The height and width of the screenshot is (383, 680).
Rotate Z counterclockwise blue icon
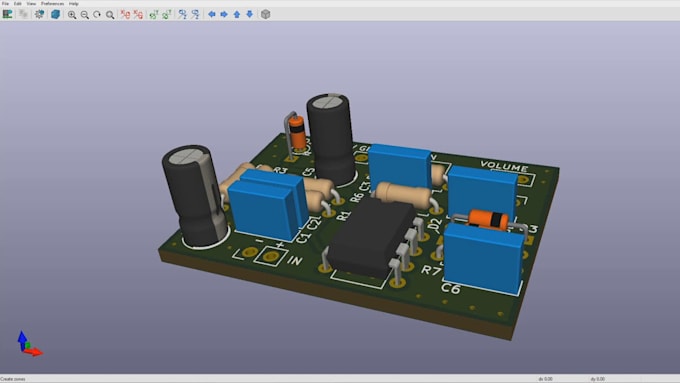pyautogui.click(x=196, y=14)
